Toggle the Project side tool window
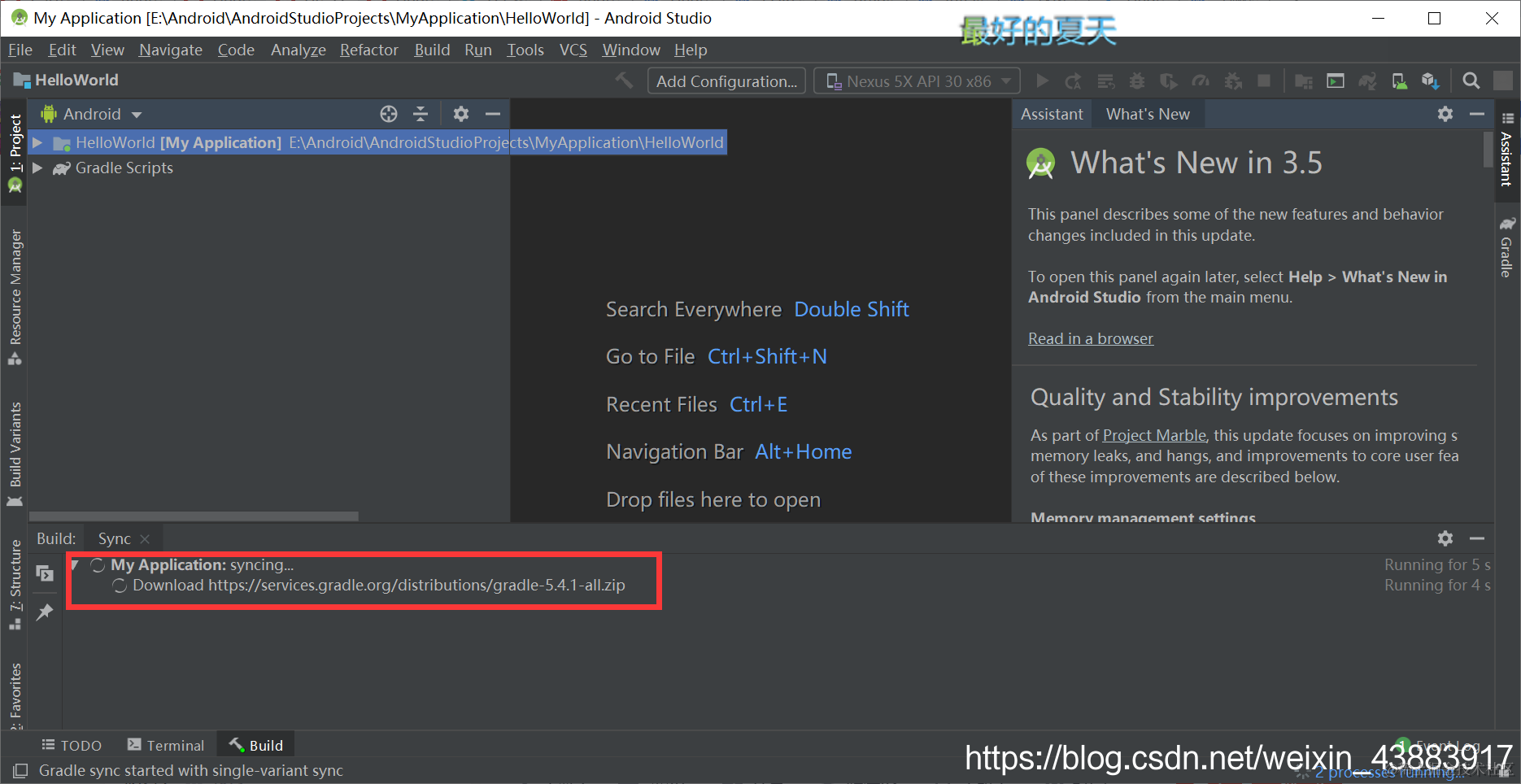Viewport: 1521px width, 784px height. click(x=15, y=153)
